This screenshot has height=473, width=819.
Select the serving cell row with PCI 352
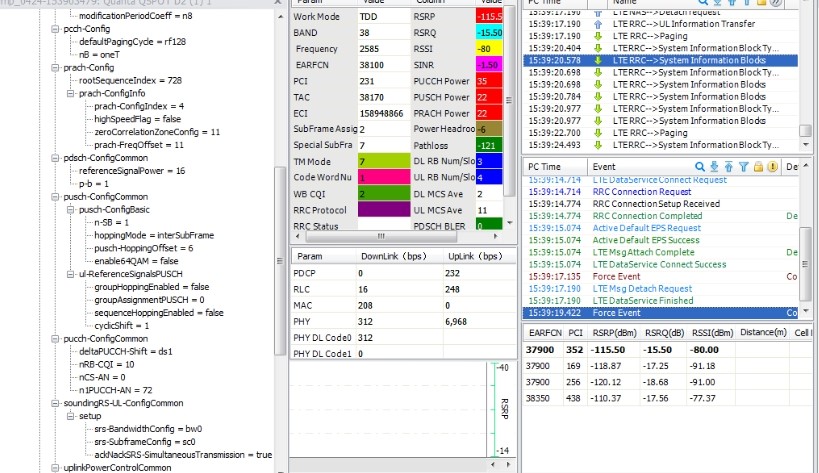[x=666, y=349]
